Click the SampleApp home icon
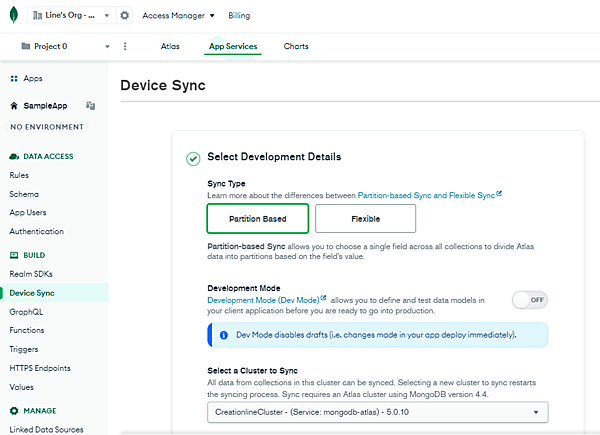 tap(14, 105)
